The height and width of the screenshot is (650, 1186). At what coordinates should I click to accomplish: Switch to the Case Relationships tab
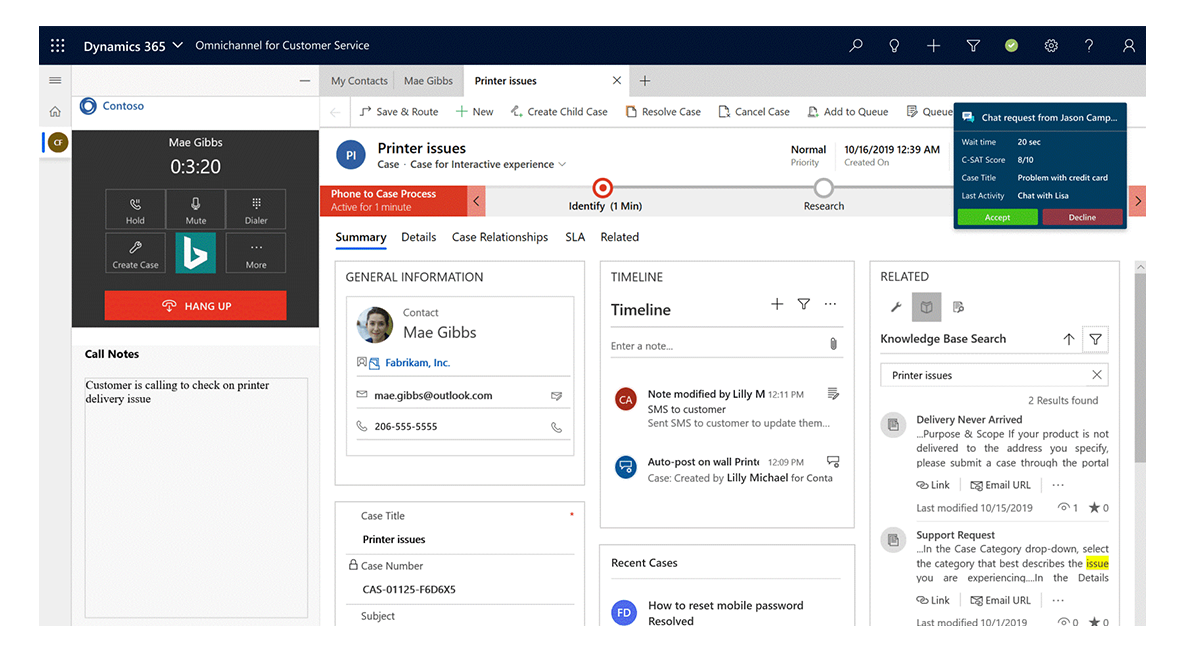click(x=500, y=238)
